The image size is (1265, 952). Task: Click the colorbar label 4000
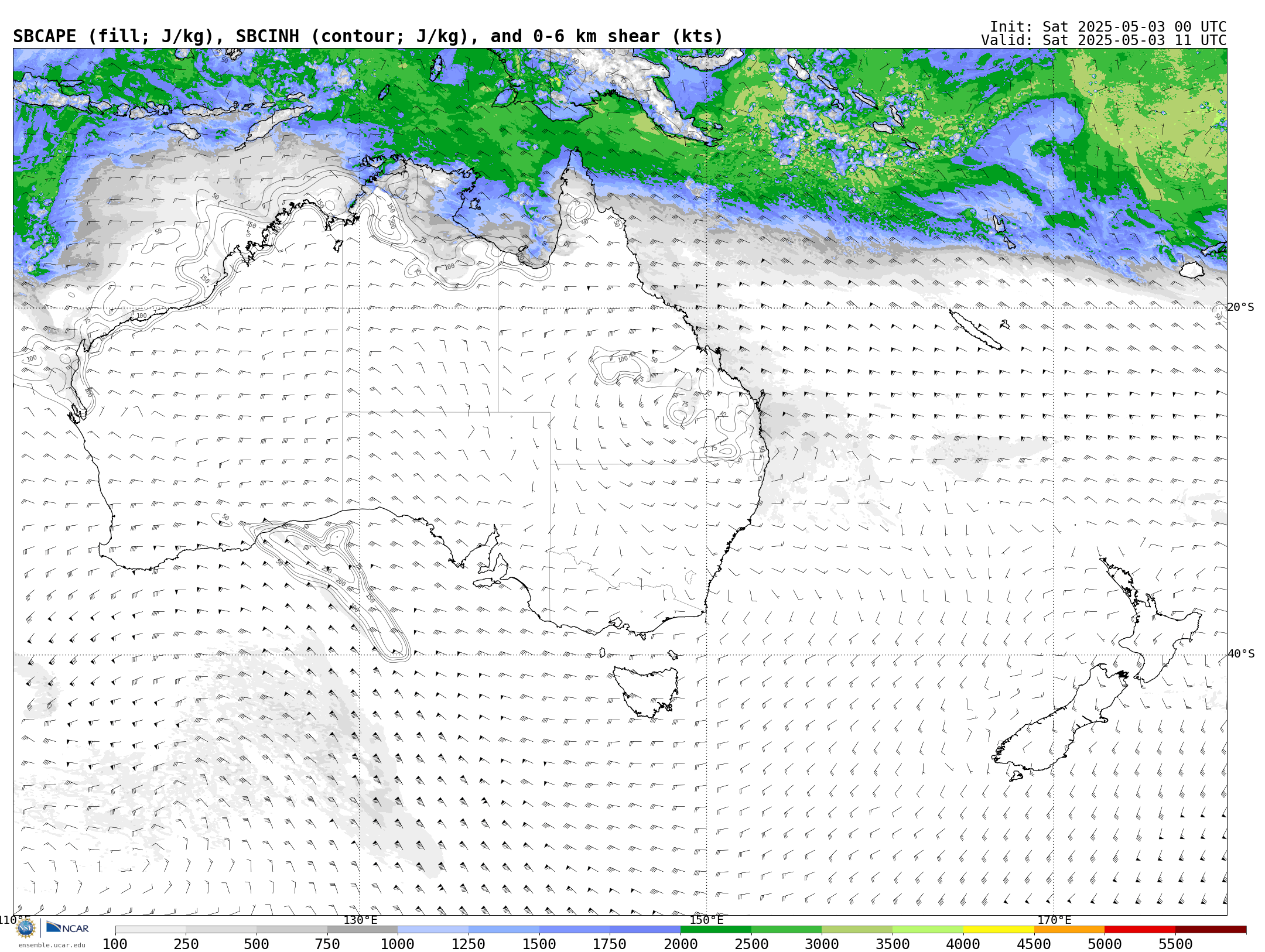point(963,944)
